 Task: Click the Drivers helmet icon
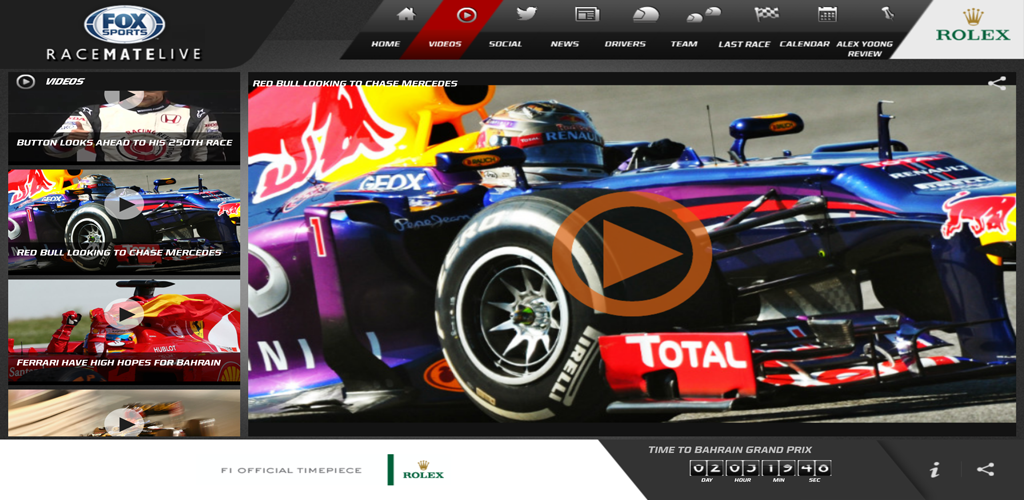646,14
